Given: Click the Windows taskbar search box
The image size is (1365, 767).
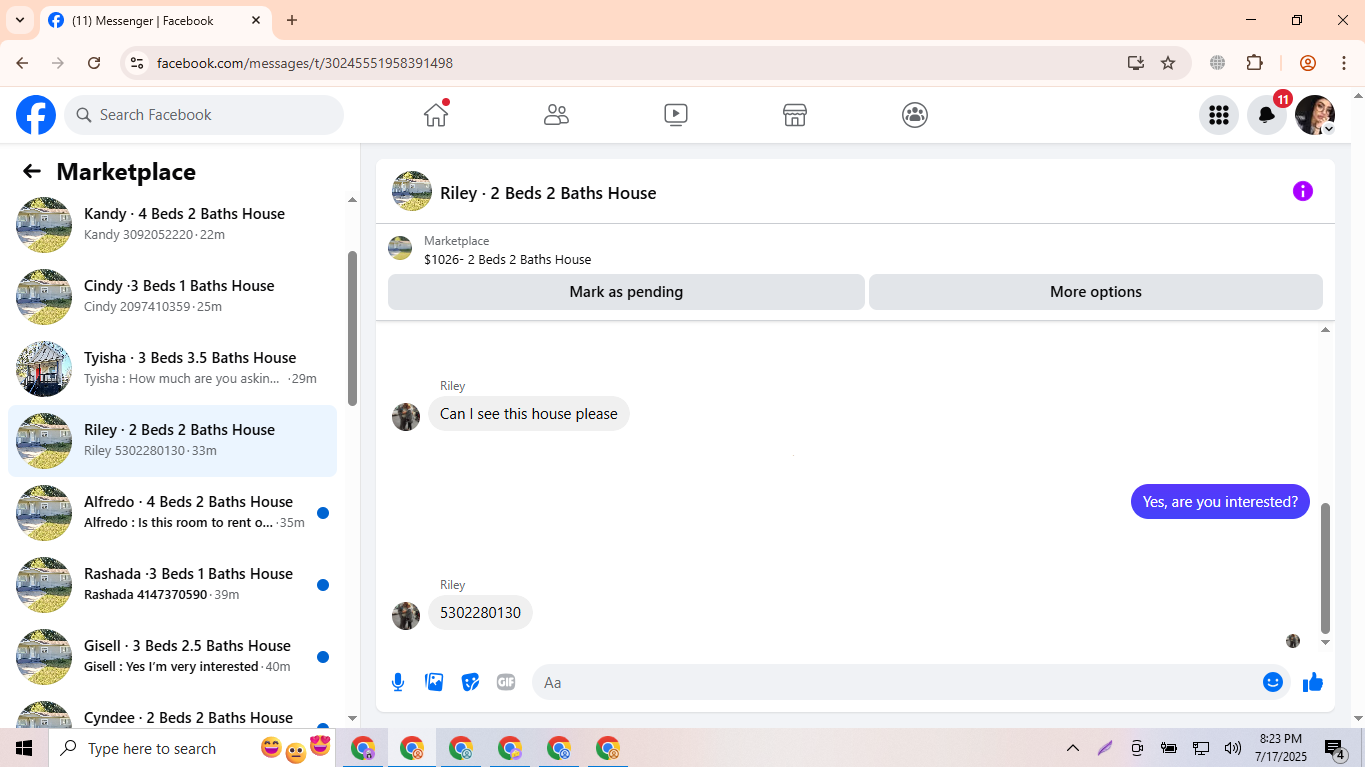Looking at the screenshot, I should coord(194,748).
